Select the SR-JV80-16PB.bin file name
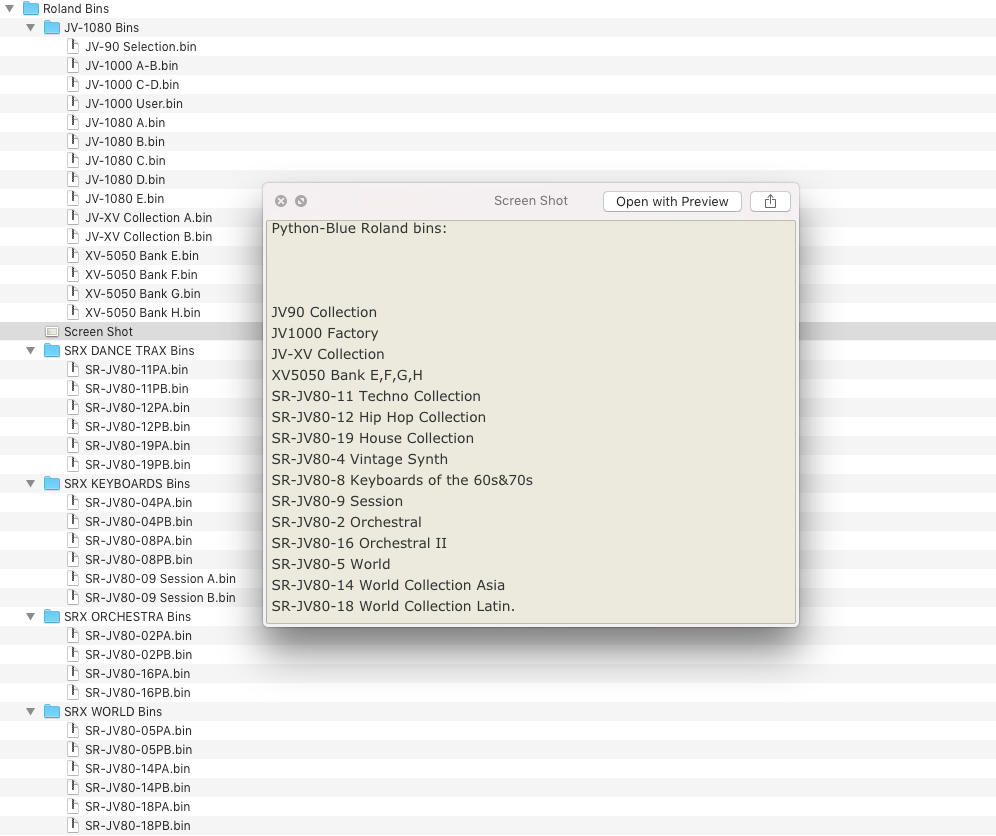Viewport: 996px width, 836px height. coord(137,693)
